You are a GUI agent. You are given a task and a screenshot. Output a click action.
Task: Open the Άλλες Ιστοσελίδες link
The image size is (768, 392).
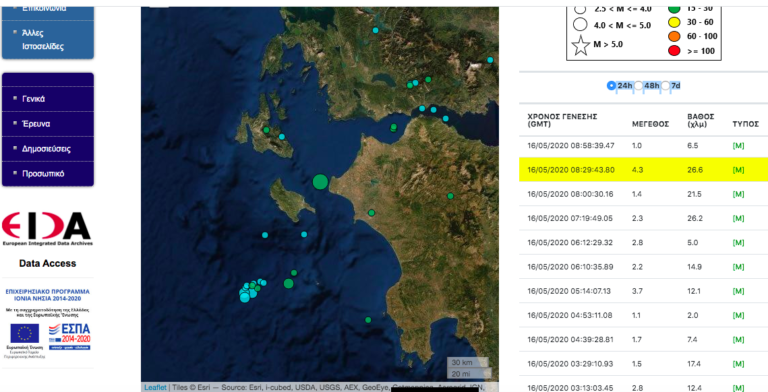pyautogui.click(x=43, y=40)
